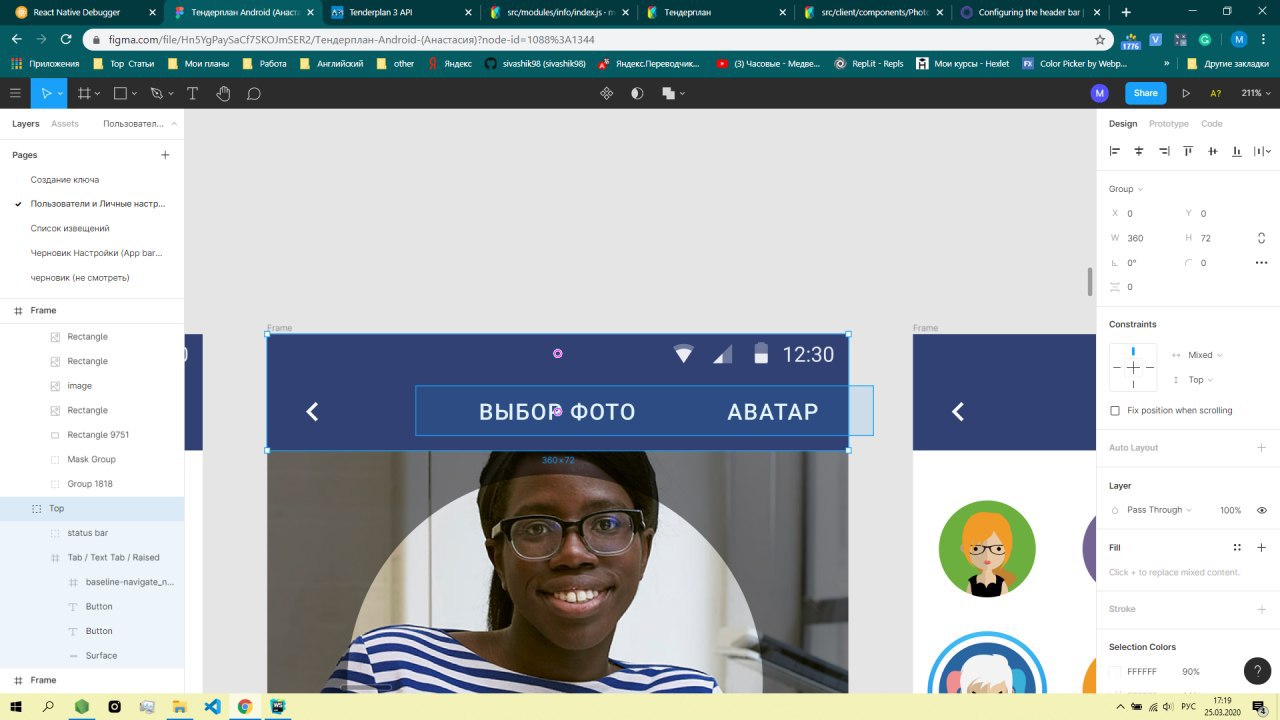Open the React Native Debugger browser tab

pyautogui.click(x=84, y=12)
